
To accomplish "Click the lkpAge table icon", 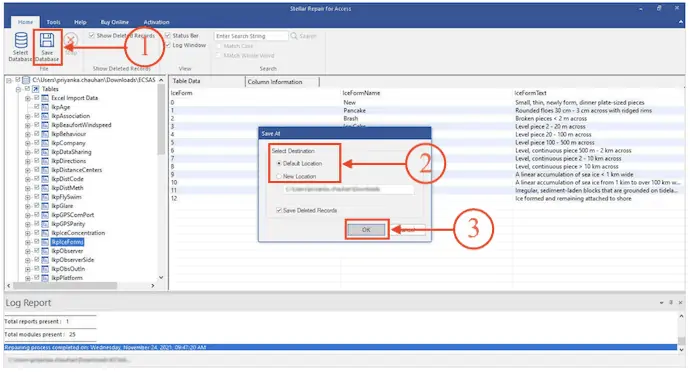I will (x=45, y=107).
